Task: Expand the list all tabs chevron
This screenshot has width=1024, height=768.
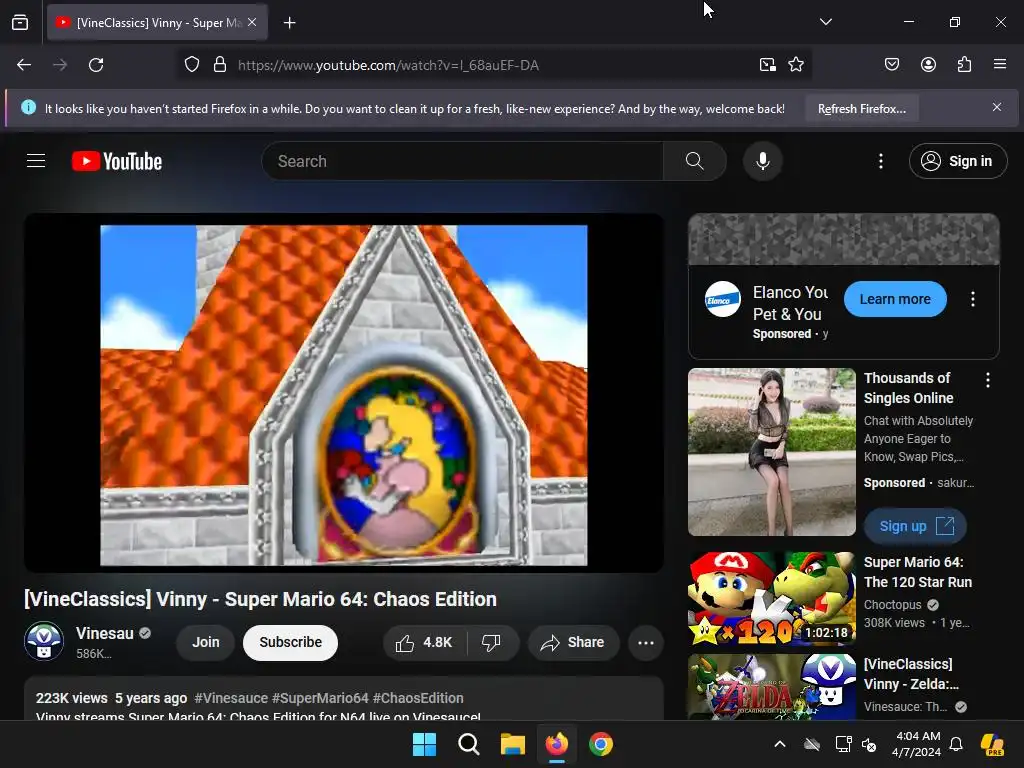Action: coord(825,22)
